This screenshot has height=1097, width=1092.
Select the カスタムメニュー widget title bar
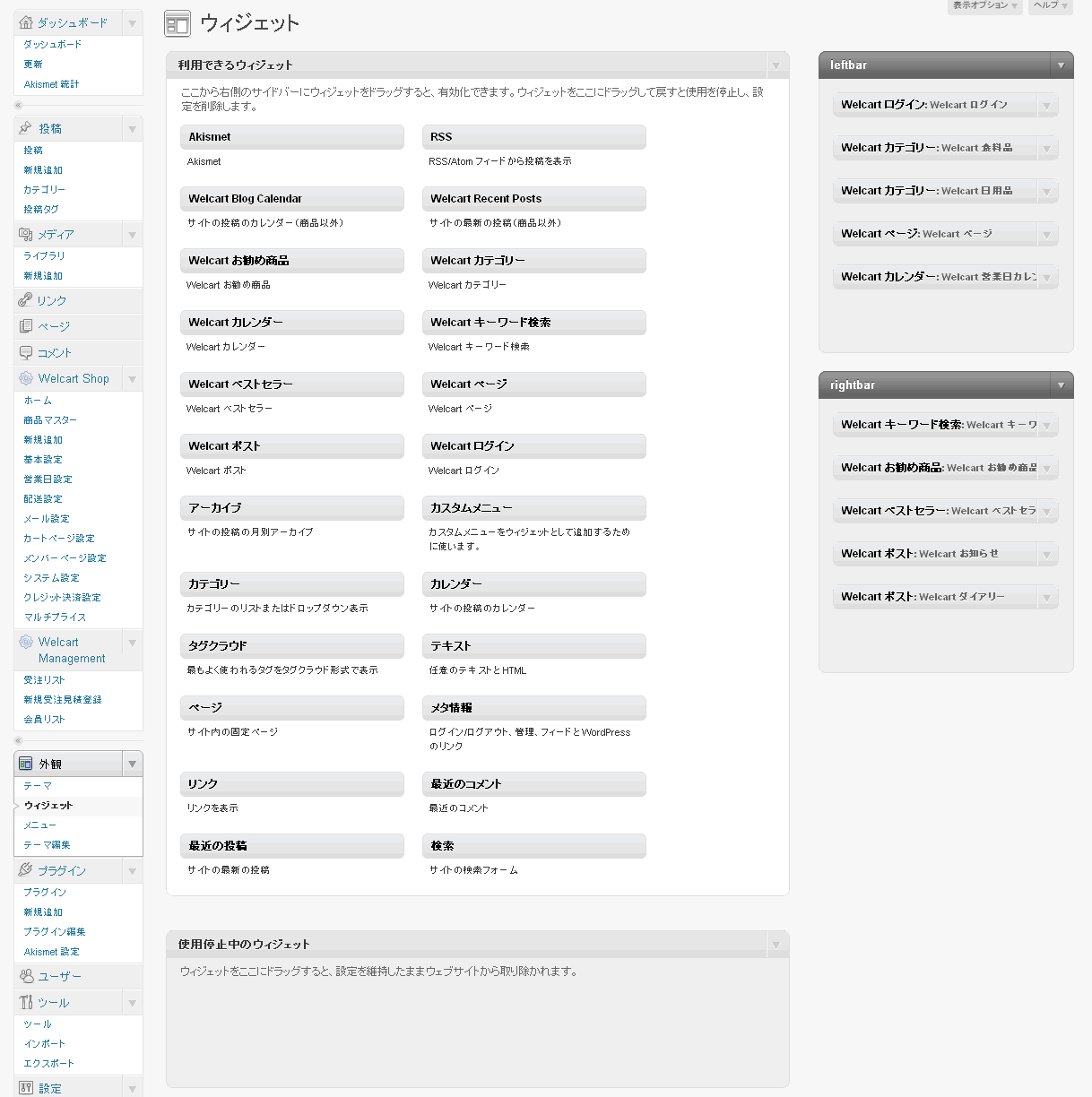tap(534, 508)
